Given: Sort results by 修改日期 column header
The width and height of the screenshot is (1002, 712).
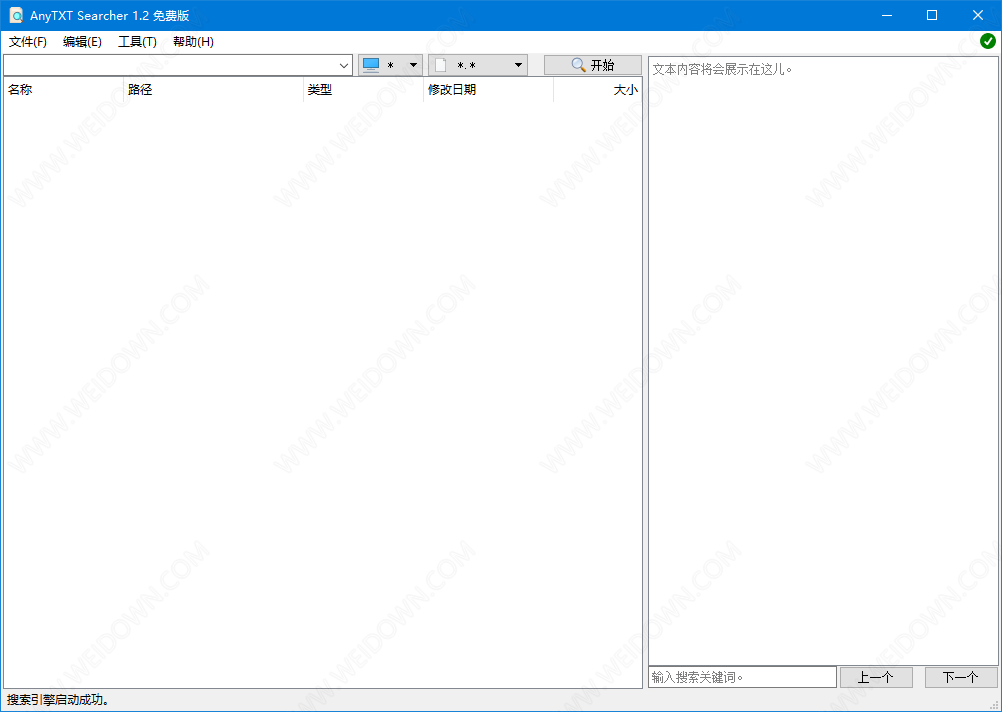Looking at the screenshot, I should coord(488,90).
